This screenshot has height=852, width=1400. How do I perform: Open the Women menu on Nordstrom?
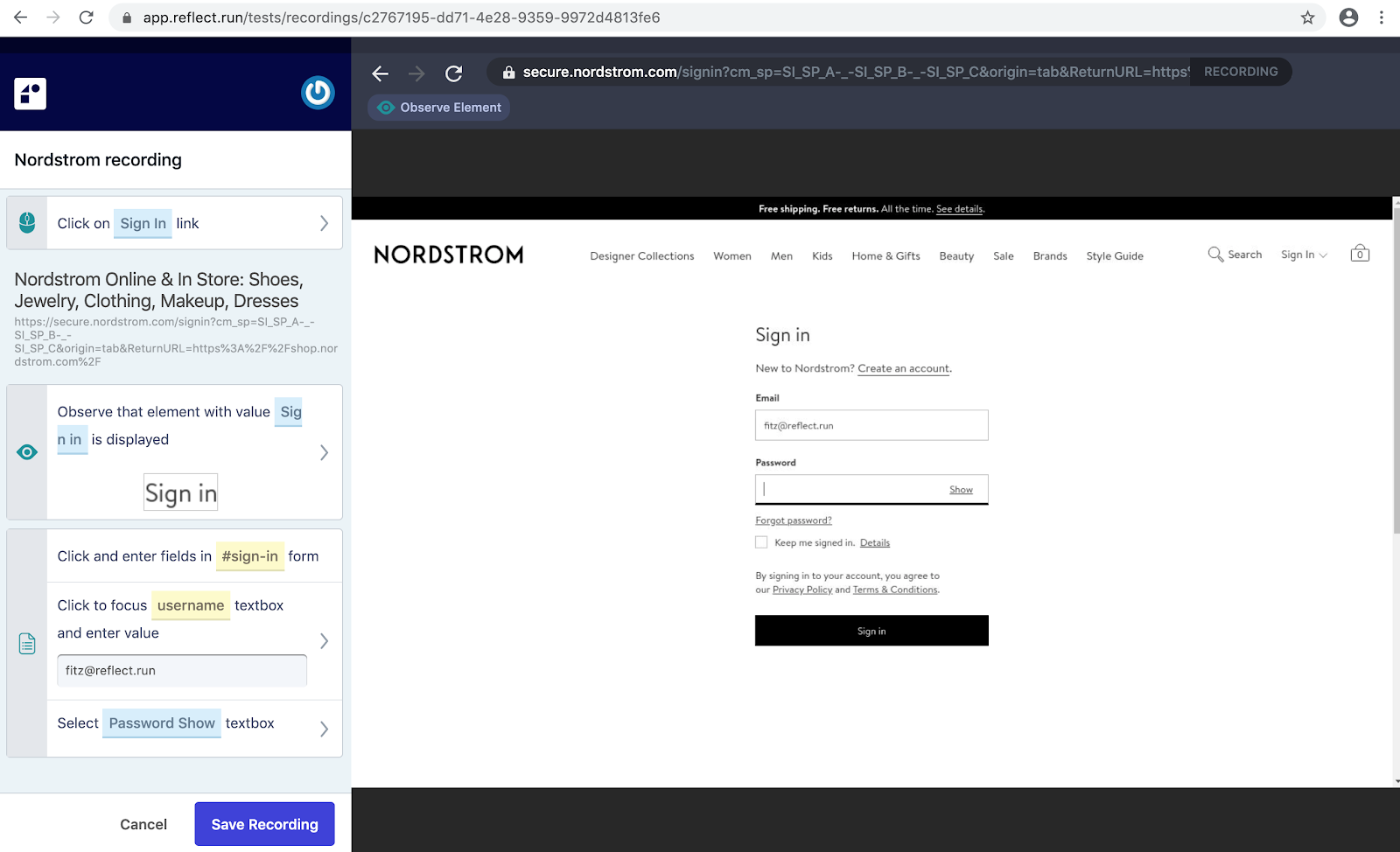[731, 256]
